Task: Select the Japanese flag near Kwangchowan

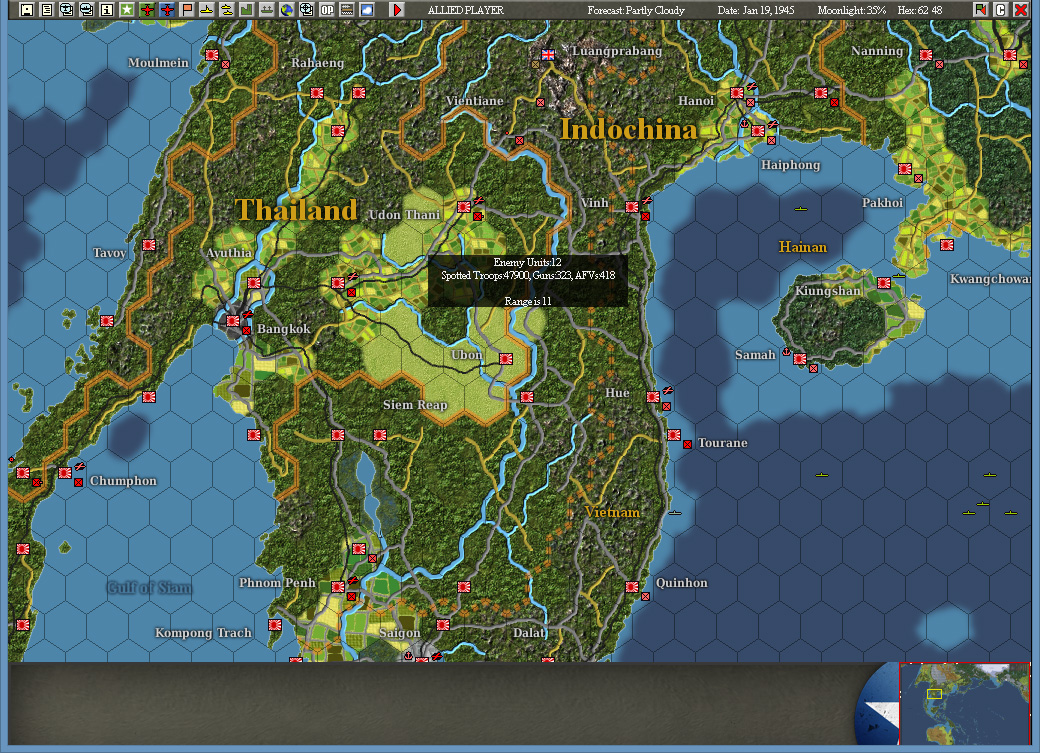Action: coord(947,245)
